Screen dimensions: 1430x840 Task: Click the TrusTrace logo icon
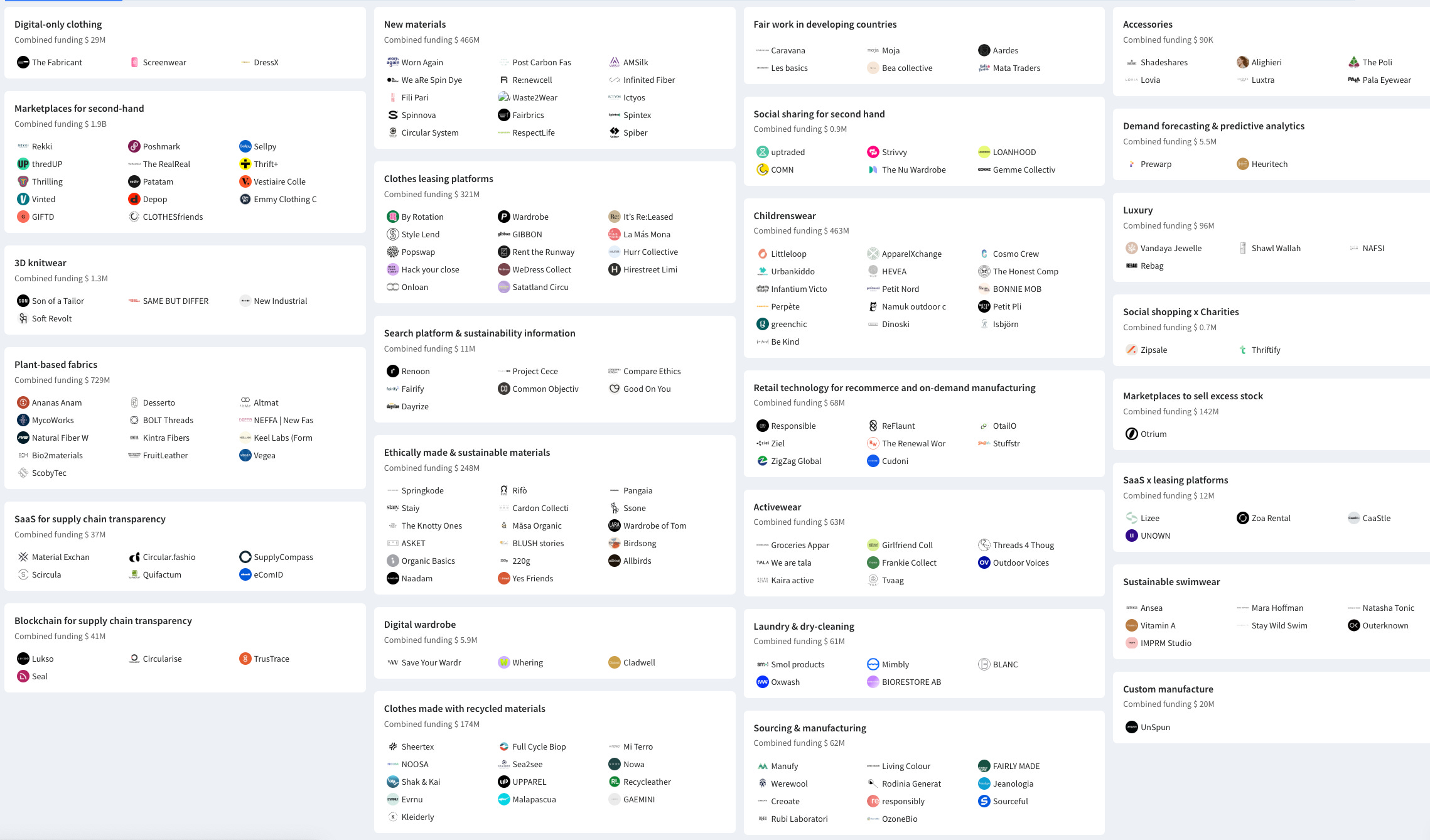(x=245, y=659)
